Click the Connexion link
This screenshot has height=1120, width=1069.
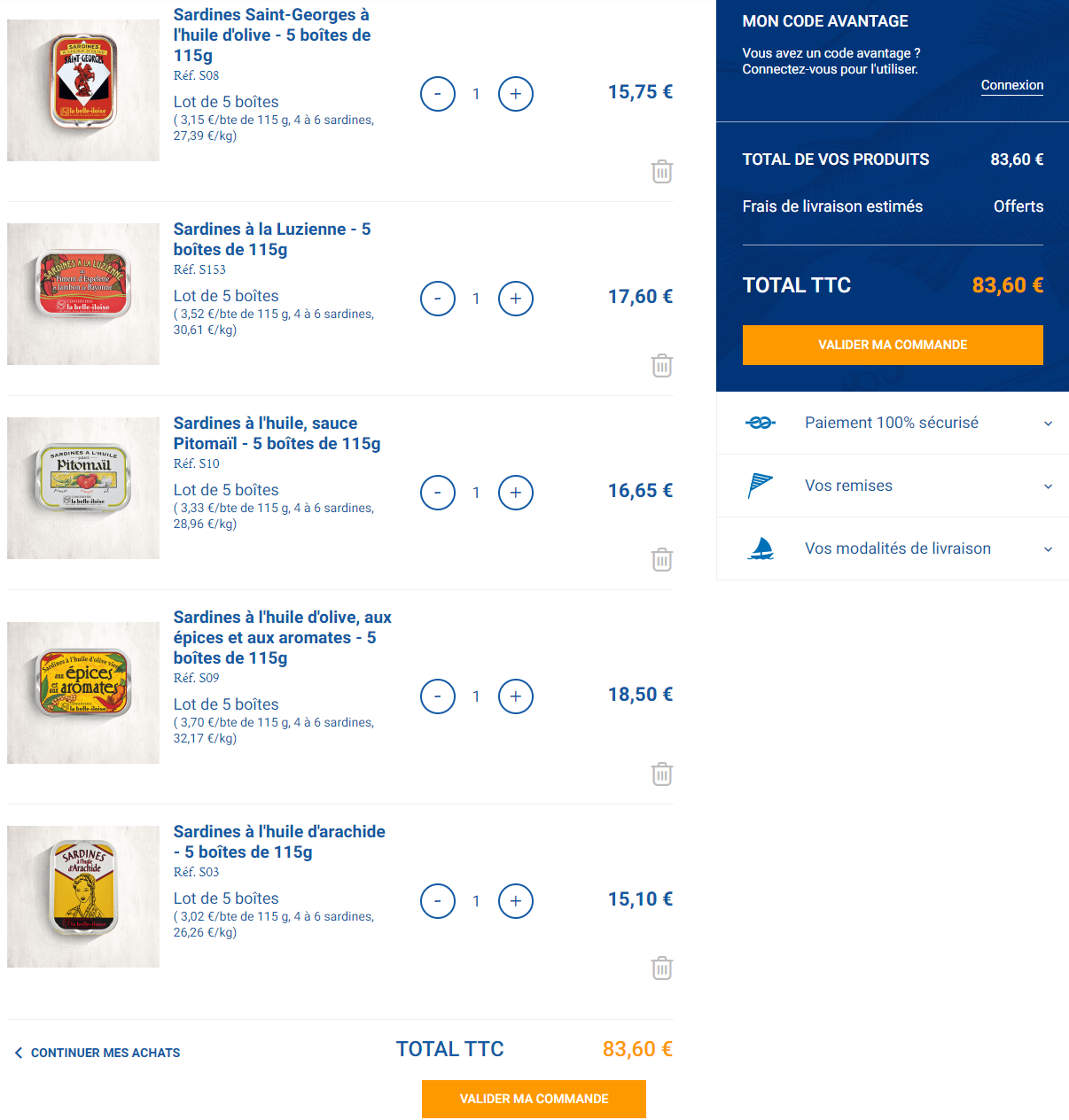pos(1011,85)
